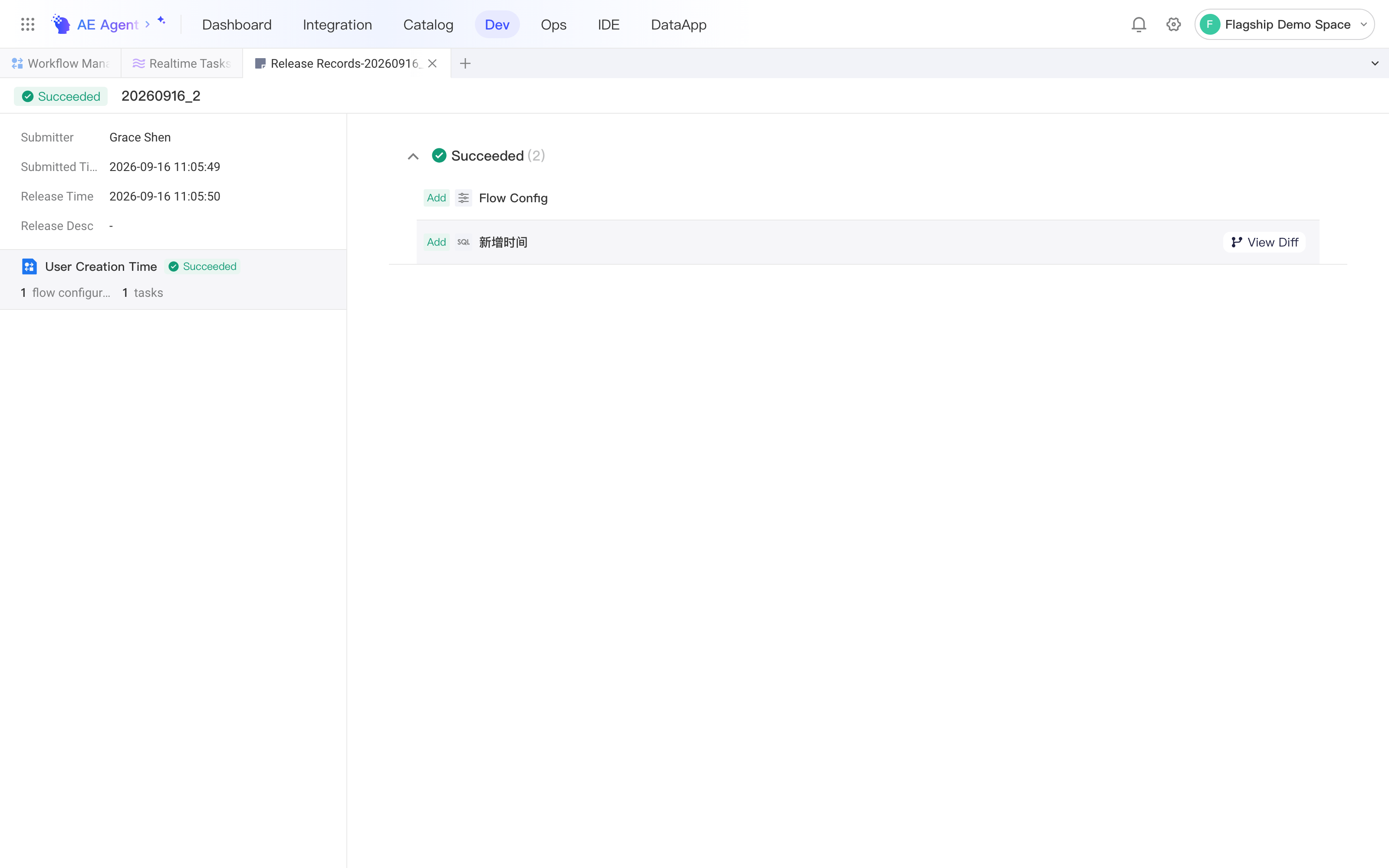The width and height of the screenshot is (1389, 868).
Task: Open the Integration menu
Action: (x=338, y=25)
